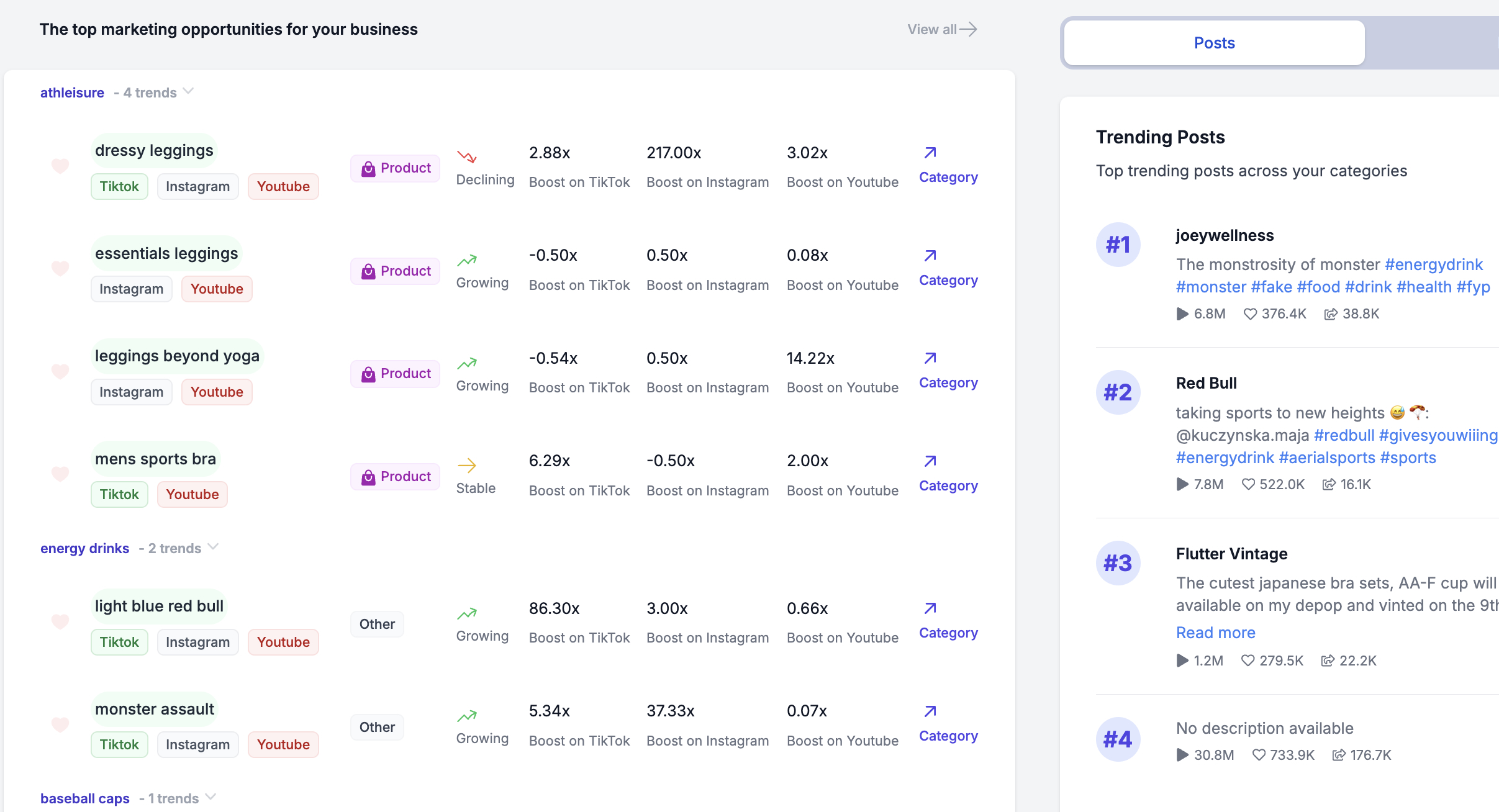Open the energy drinks category link
Image resolution: width=1499 pixels, height=812 pixels.
click(84, 548)
